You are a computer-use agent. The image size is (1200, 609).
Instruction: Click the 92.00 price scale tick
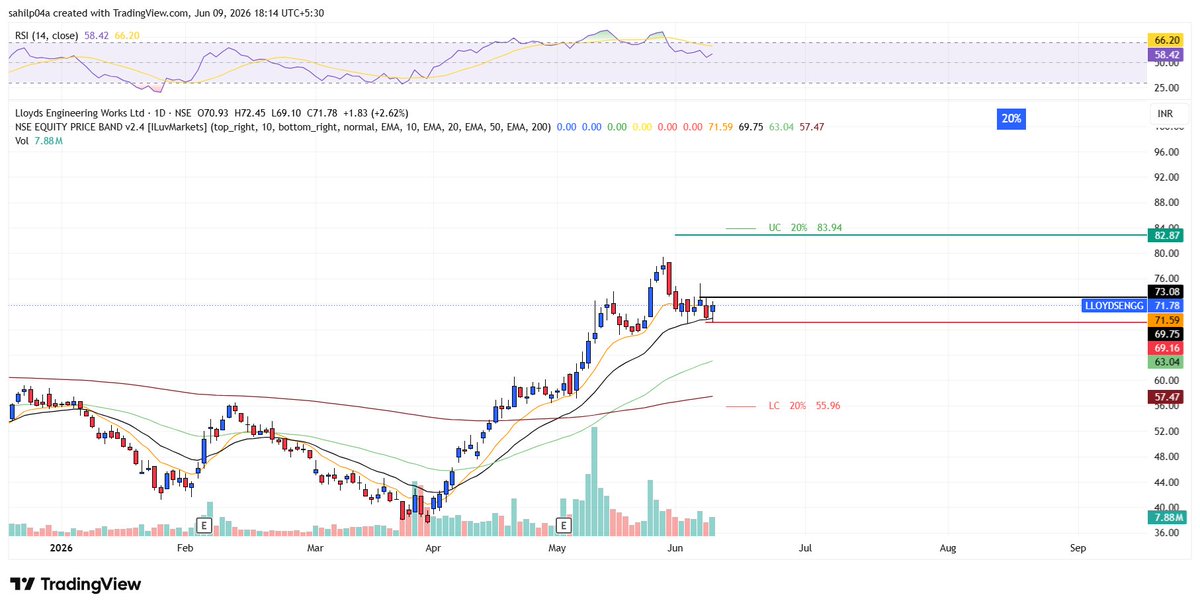(1166, 177)
